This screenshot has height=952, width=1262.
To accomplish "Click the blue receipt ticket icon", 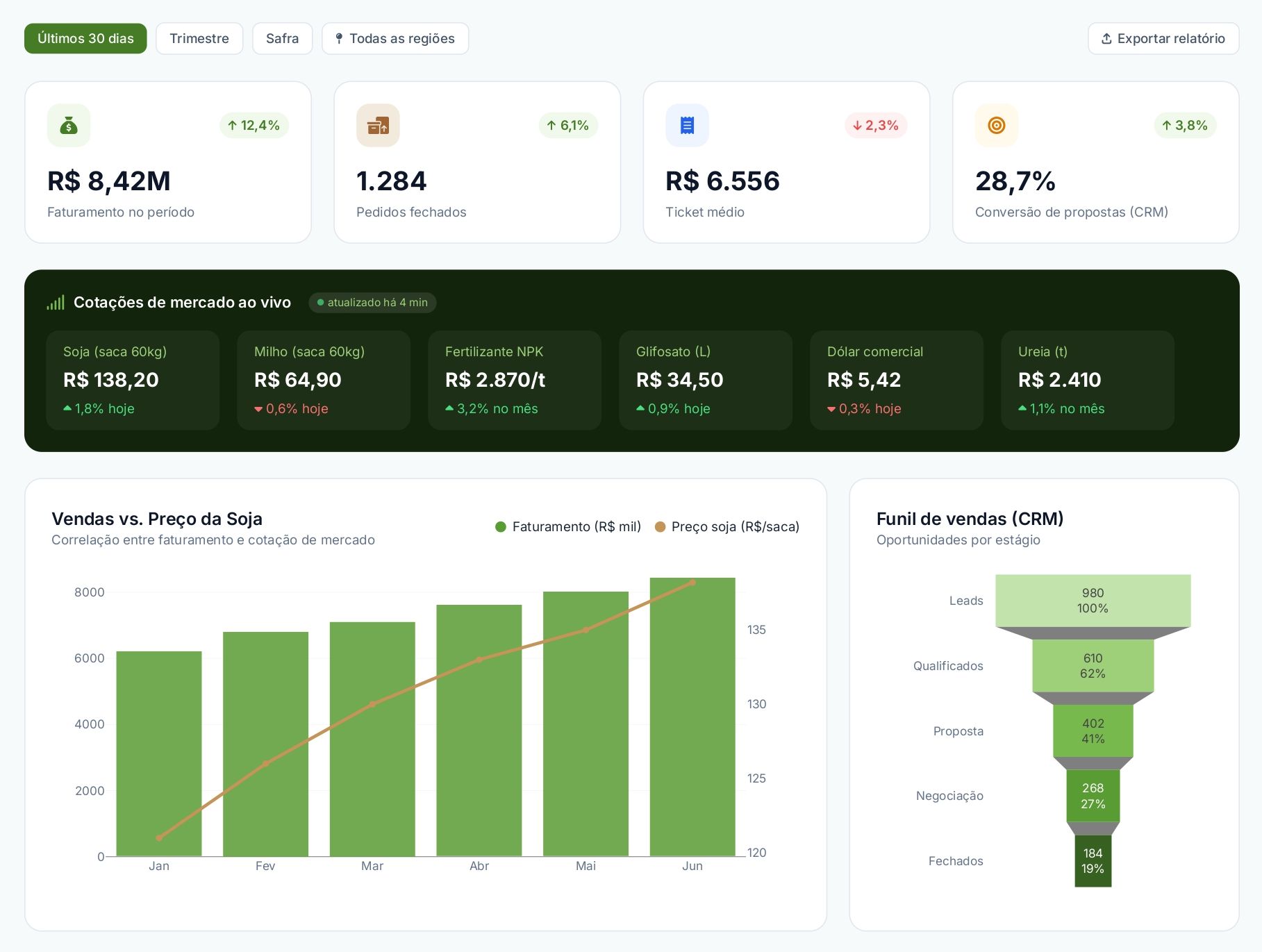I will [687, 126].
